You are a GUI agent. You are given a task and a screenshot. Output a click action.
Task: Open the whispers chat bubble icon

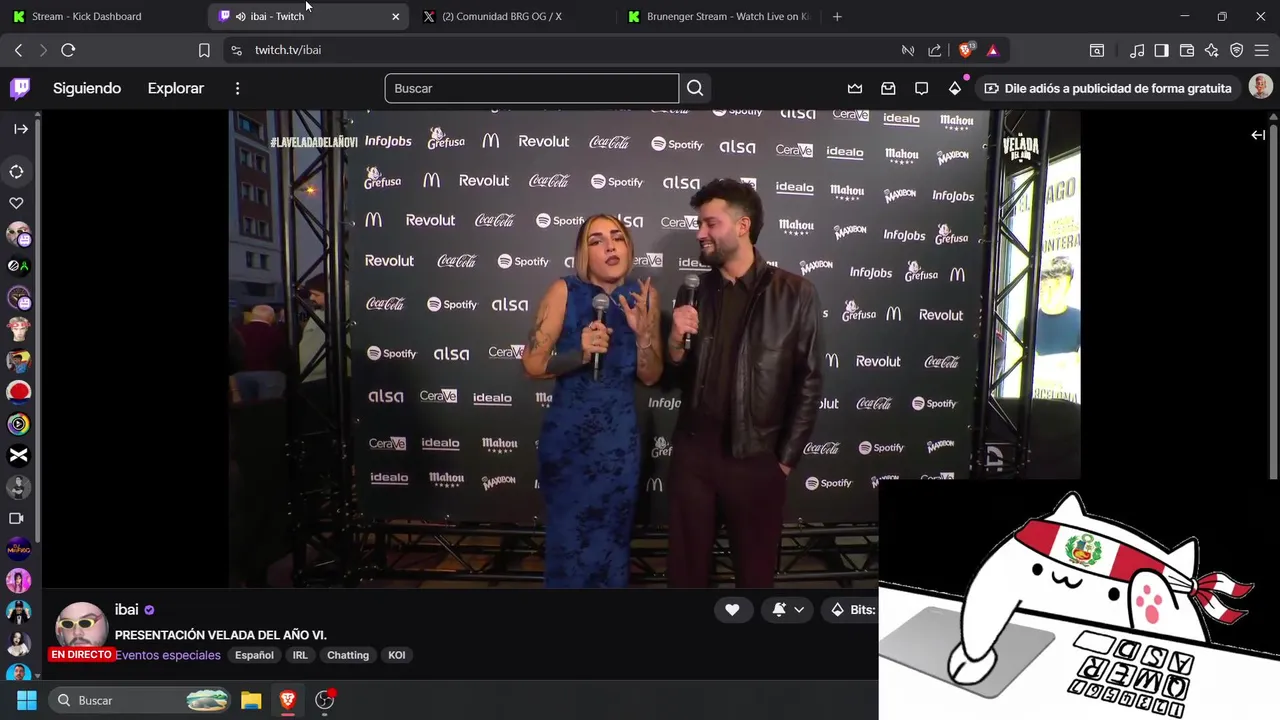[x=922, y=88]
